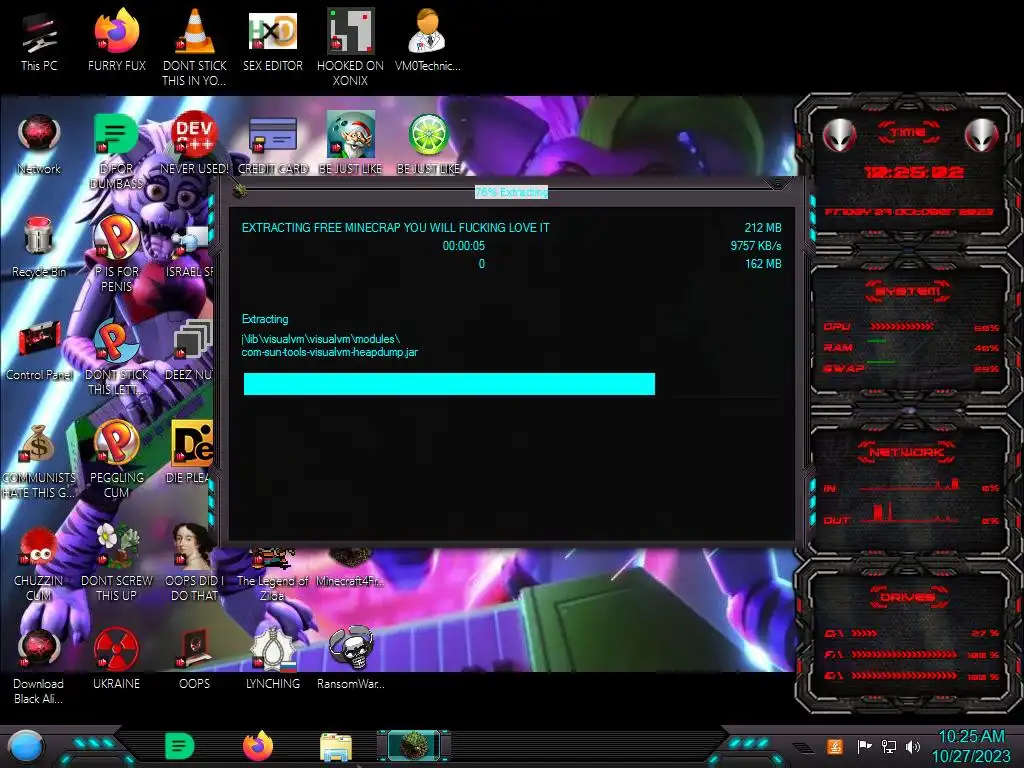Launch The Legend of Zilda shortcut
This screenshot has width=1024, height=768.
click(x=272, y=575)
